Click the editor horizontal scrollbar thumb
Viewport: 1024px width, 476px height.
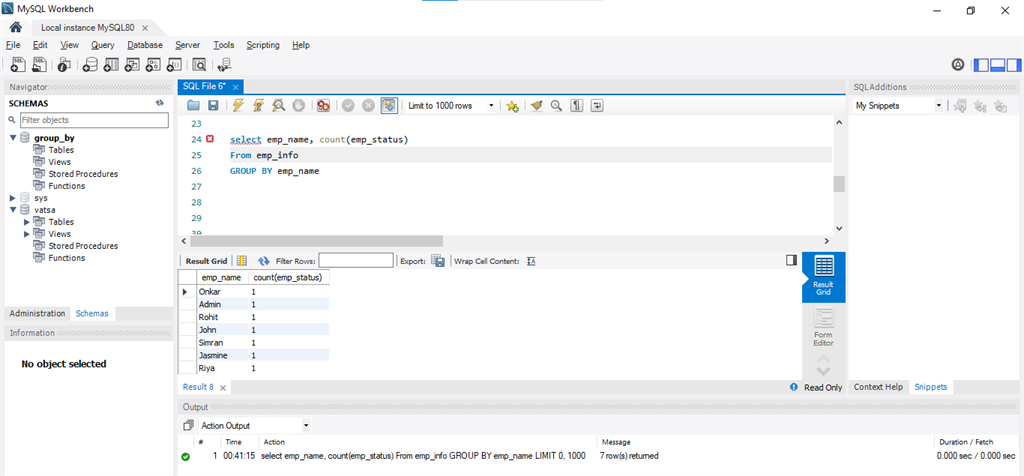(316, 241)
